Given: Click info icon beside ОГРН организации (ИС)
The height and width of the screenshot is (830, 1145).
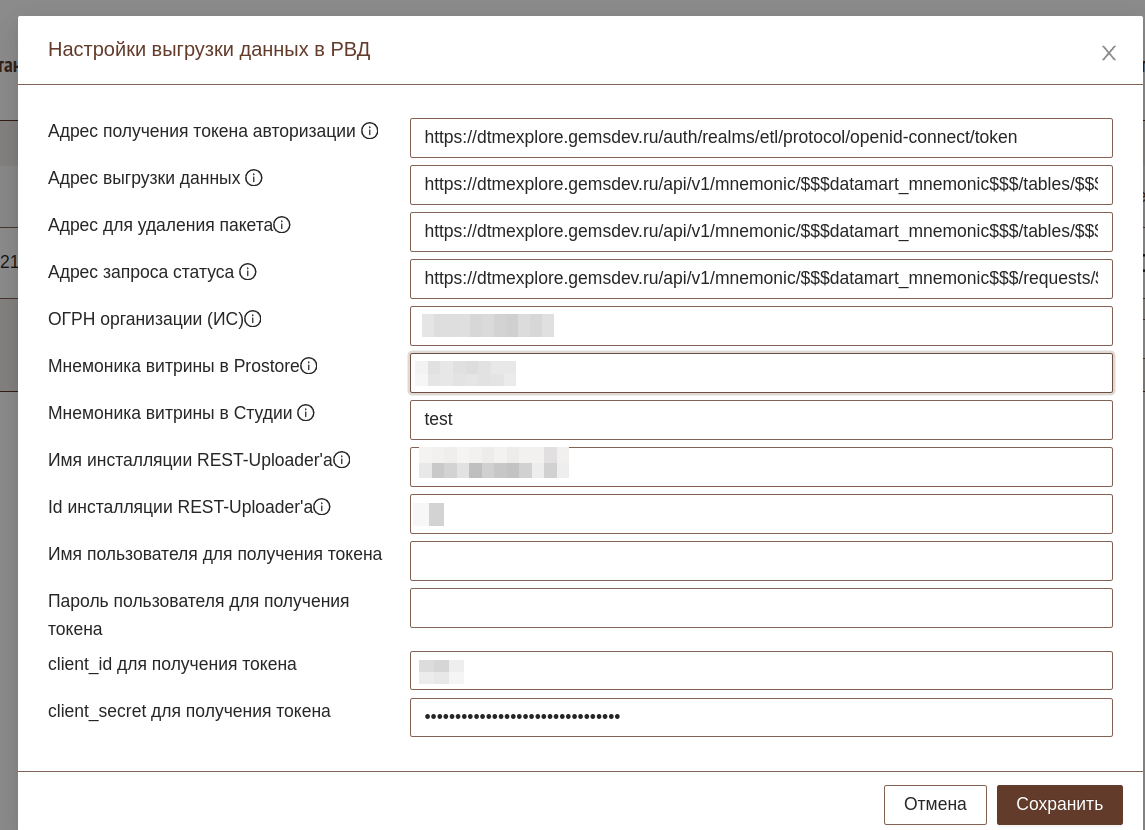Looking at the screenshot, I should pos(253,319).
